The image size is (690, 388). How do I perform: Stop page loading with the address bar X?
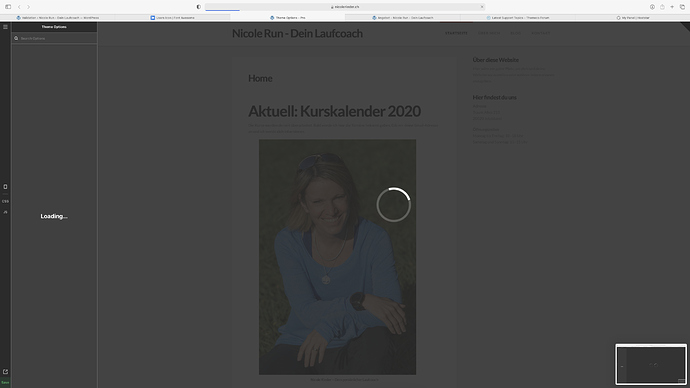482,7
